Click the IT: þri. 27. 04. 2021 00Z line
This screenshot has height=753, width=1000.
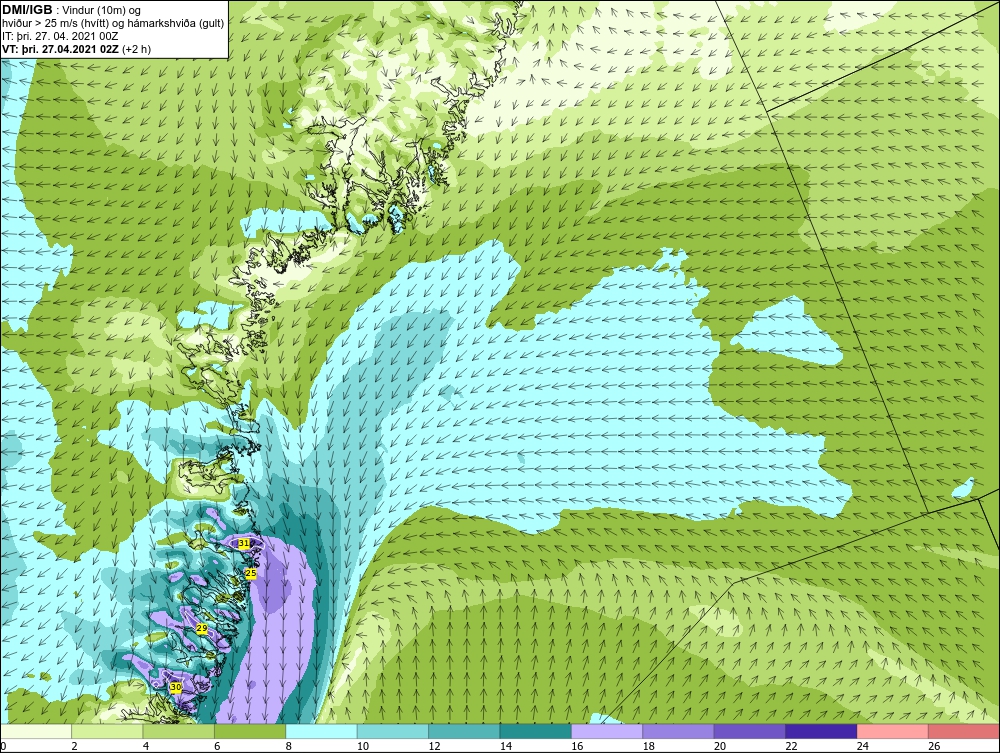pos(60,36)
